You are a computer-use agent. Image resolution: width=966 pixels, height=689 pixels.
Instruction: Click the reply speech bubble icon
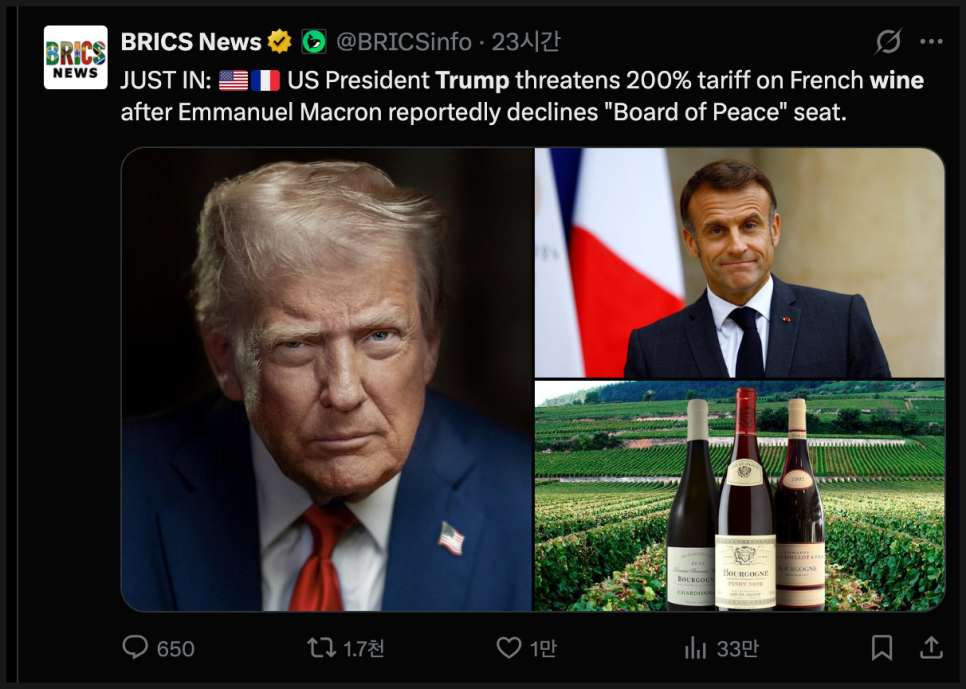135,648
